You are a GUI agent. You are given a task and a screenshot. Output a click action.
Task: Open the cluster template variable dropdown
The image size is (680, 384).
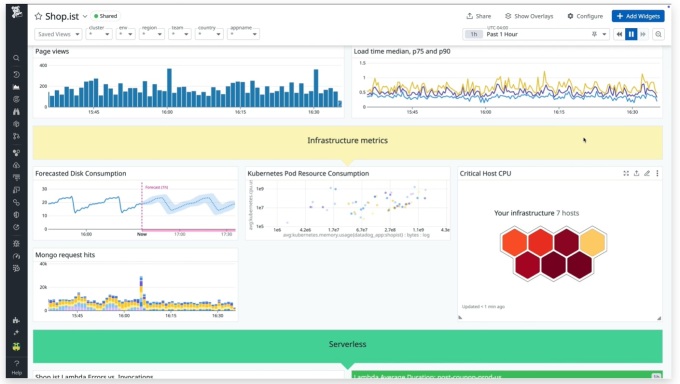[99, 34]
